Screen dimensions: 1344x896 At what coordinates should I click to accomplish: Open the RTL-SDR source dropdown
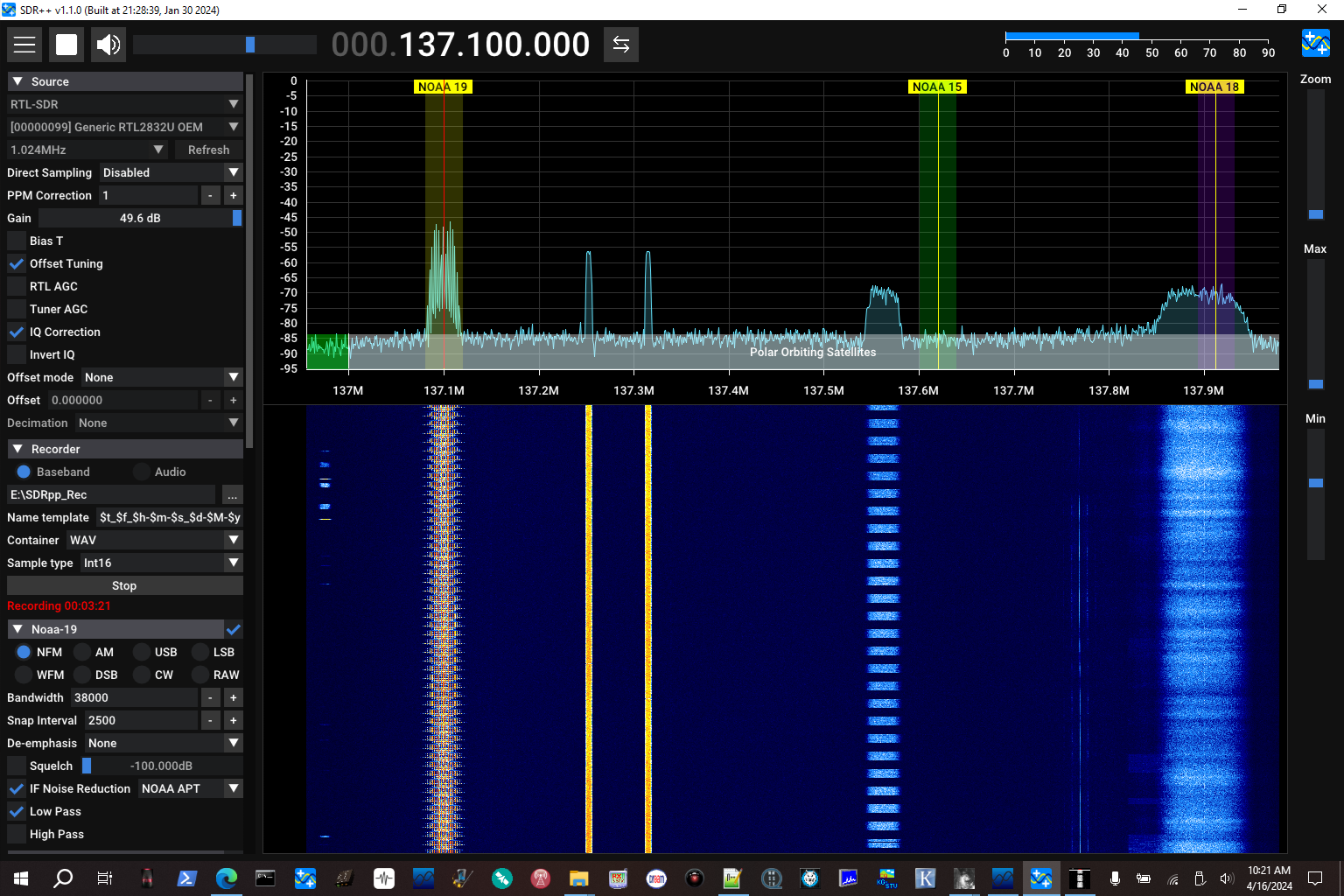125,104
